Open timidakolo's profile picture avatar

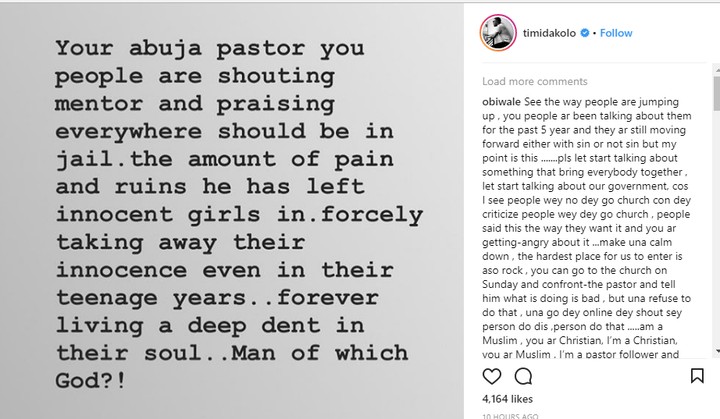(497, 33)
